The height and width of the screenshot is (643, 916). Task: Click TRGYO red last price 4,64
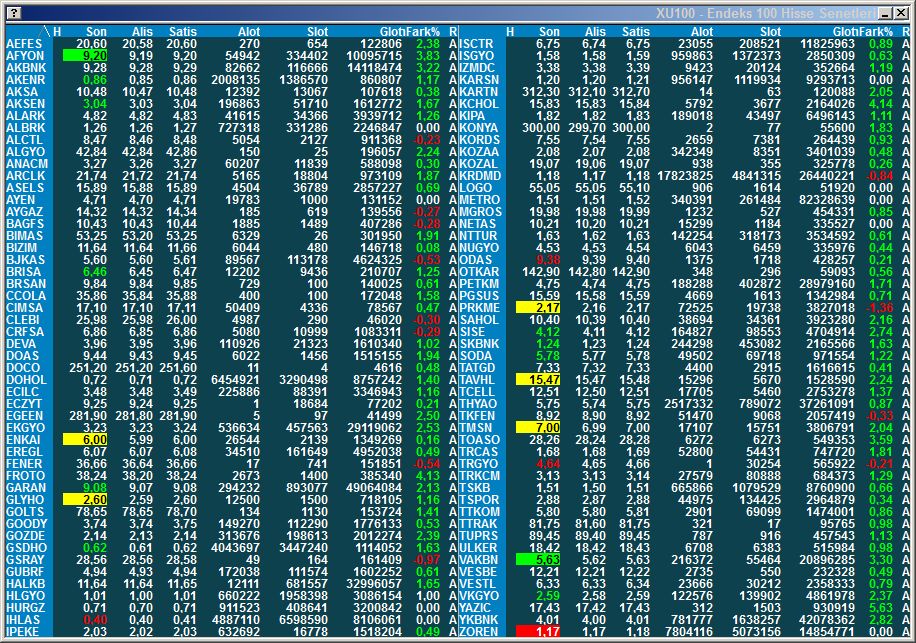point(548,464)
